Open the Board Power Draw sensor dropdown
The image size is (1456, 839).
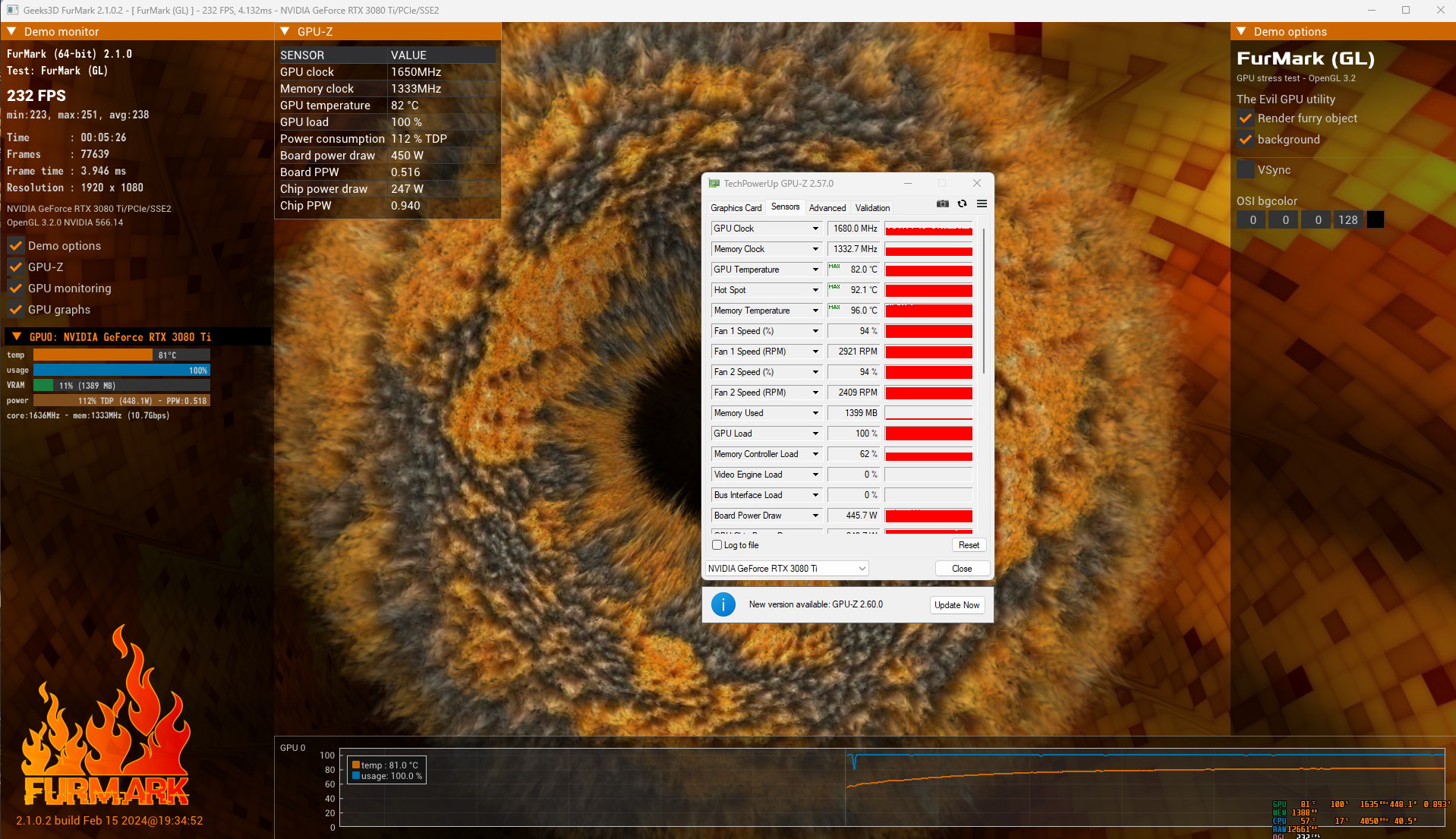point(815,516)
